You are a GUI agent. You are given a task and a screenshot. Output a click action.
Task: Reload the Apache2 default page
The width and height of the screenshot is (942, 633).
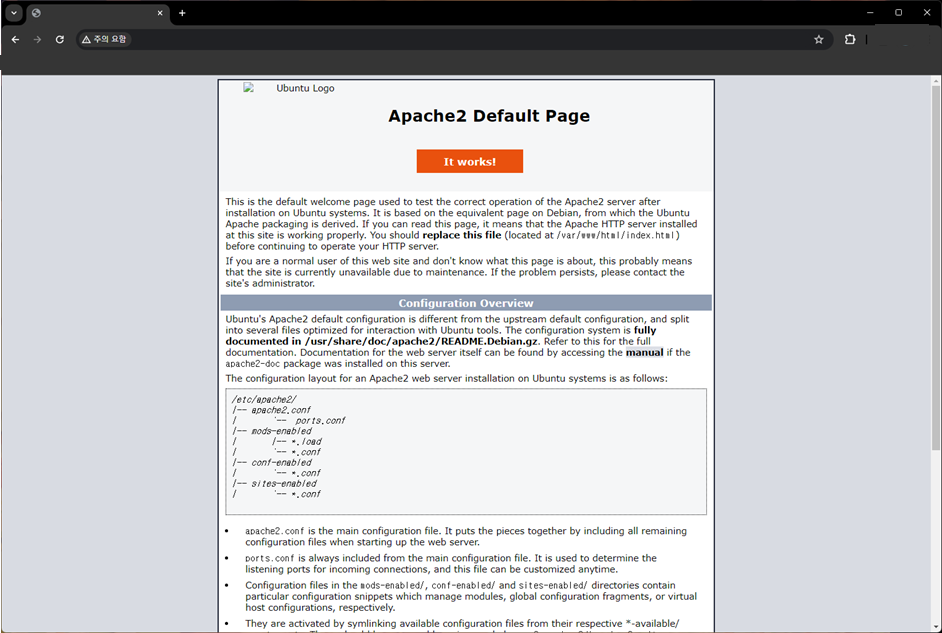59,40
